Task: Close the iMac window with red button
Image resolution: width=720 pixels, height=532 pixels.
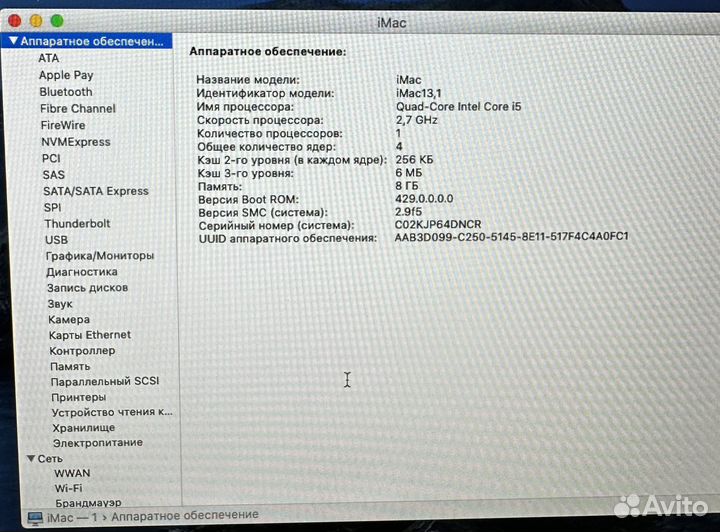Action: coord(15,21)
